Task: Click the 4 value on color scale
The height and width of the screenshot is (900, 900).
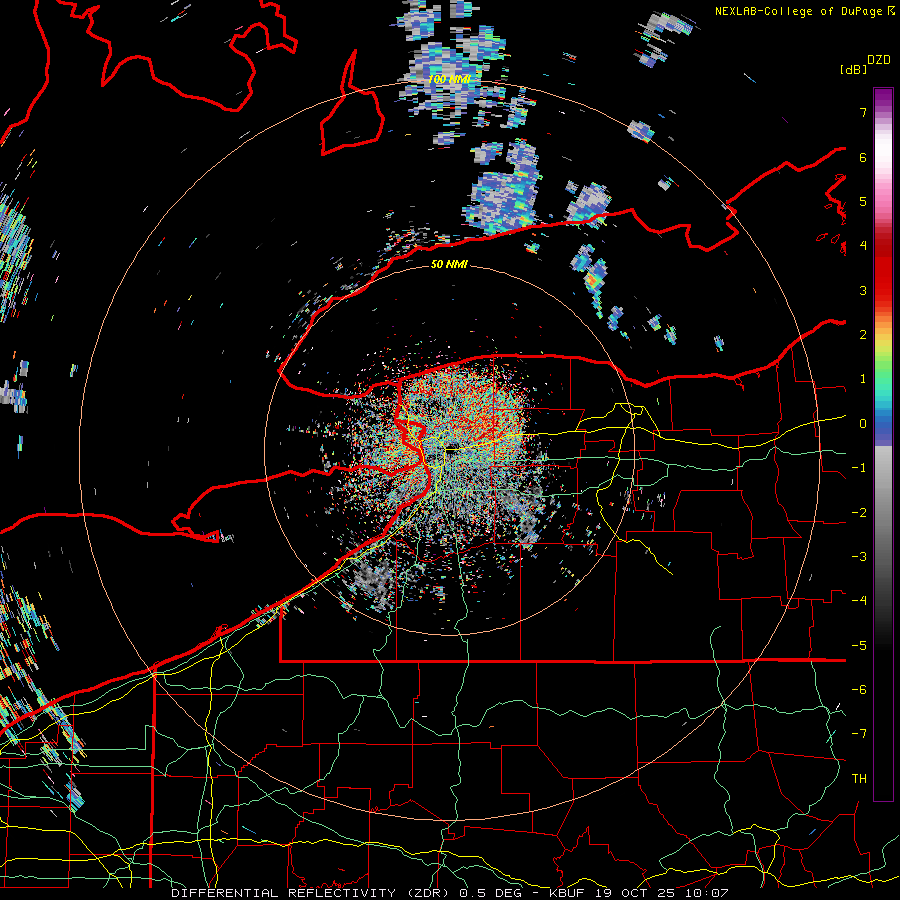Action: coord(863,246)
